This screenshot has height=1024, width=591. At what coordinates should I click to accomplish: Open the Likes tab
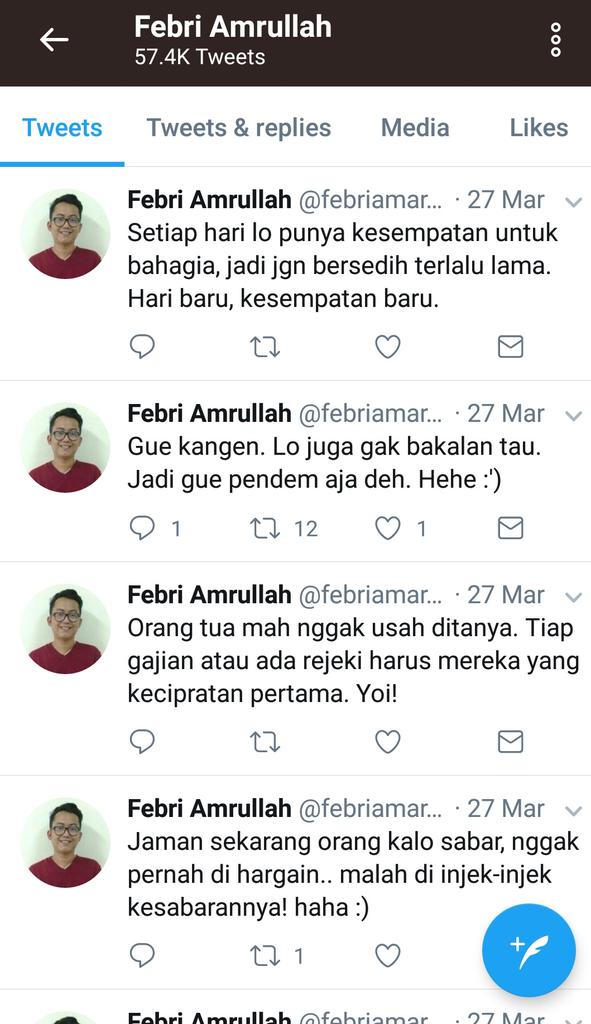[x=539, y=127]
